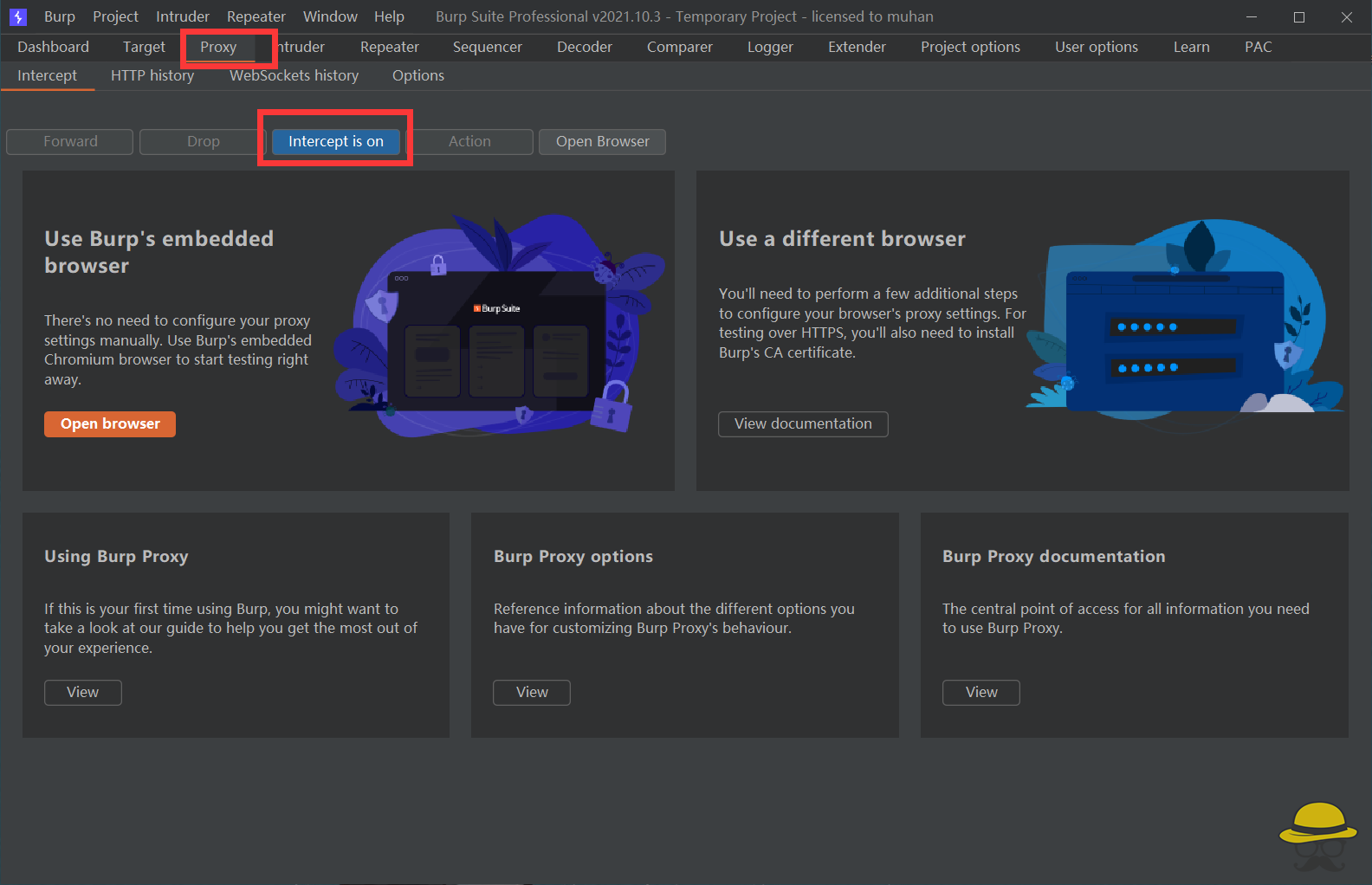The width and height of the screenshot is (1372, 885).
Task: Switch to the WebSockets history tab
Action: [x=294, y=75]
